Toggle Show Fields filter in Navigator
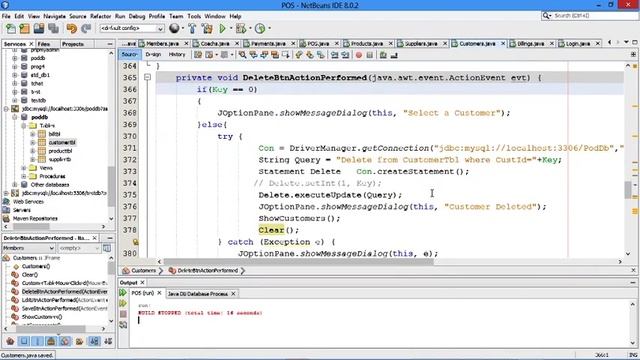 click(24, 341)
